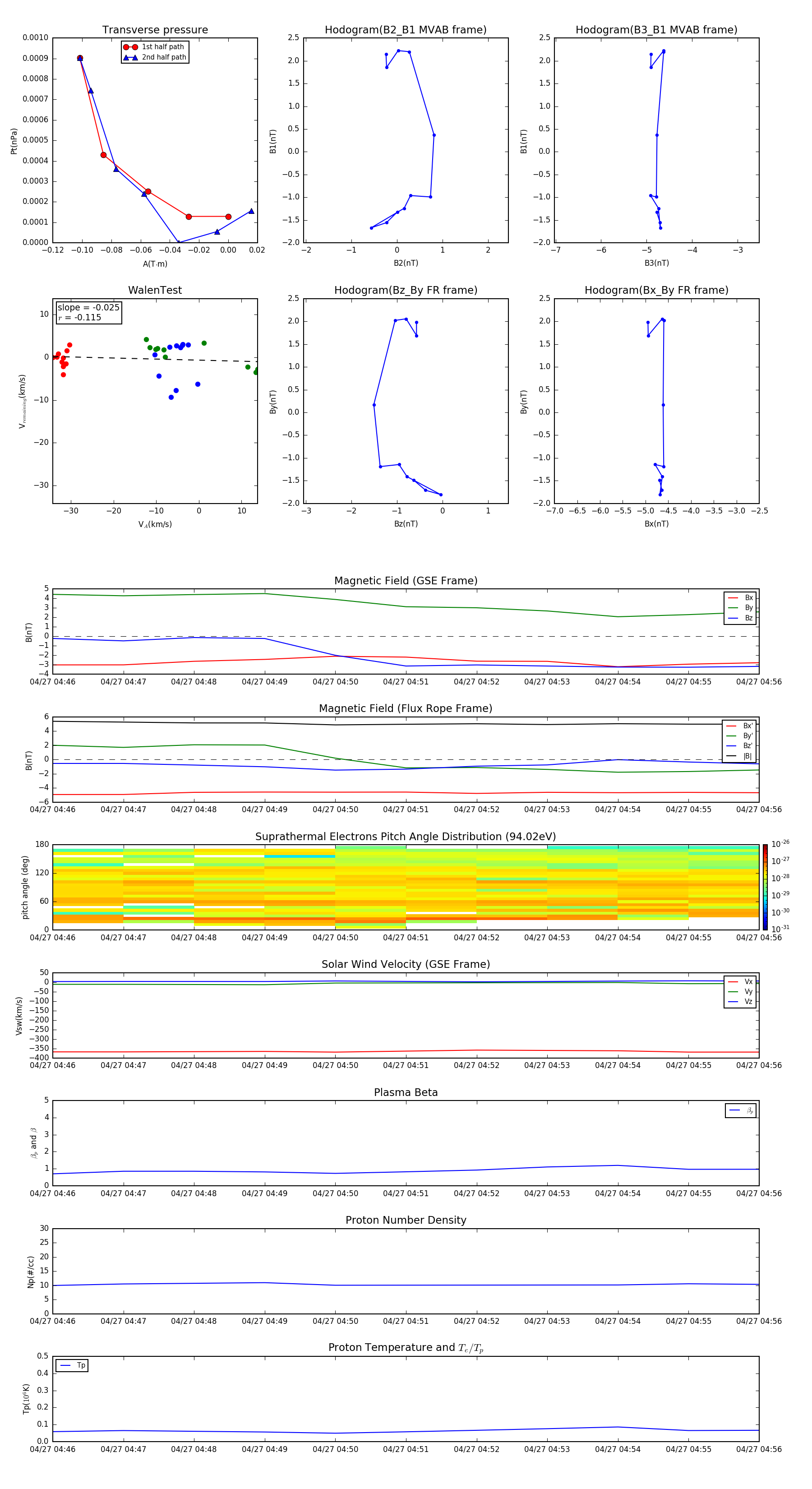
Task: Select the '2nd half path' legend entry
Action: click(154, 57)
